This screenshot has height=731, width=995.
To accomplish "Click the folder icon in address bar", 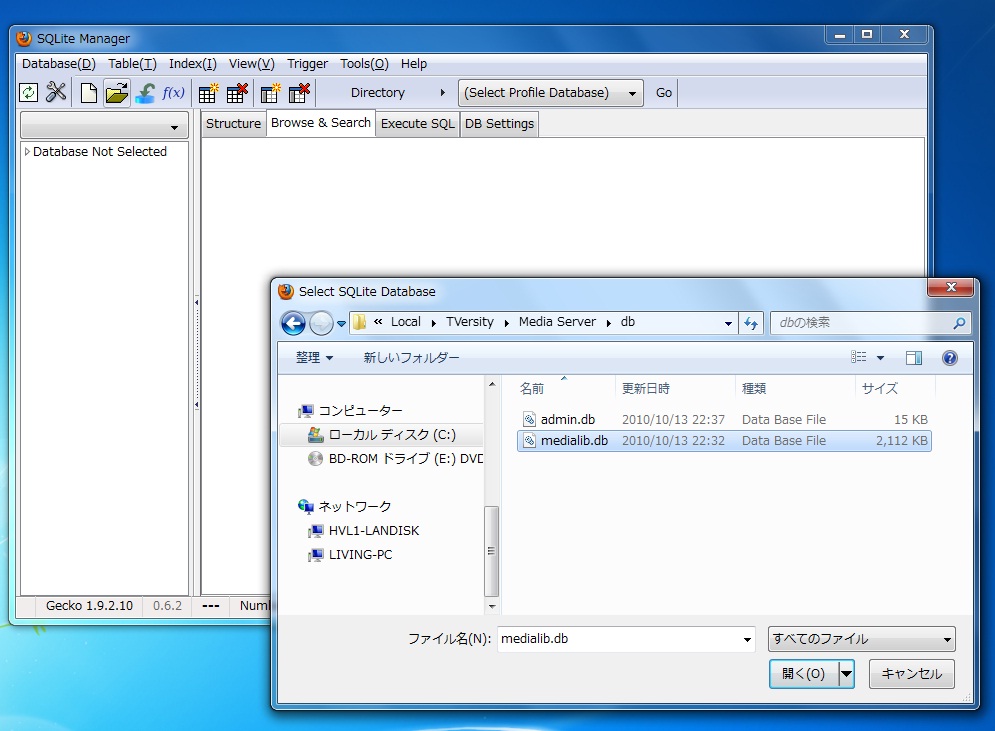I will [359, 322].
